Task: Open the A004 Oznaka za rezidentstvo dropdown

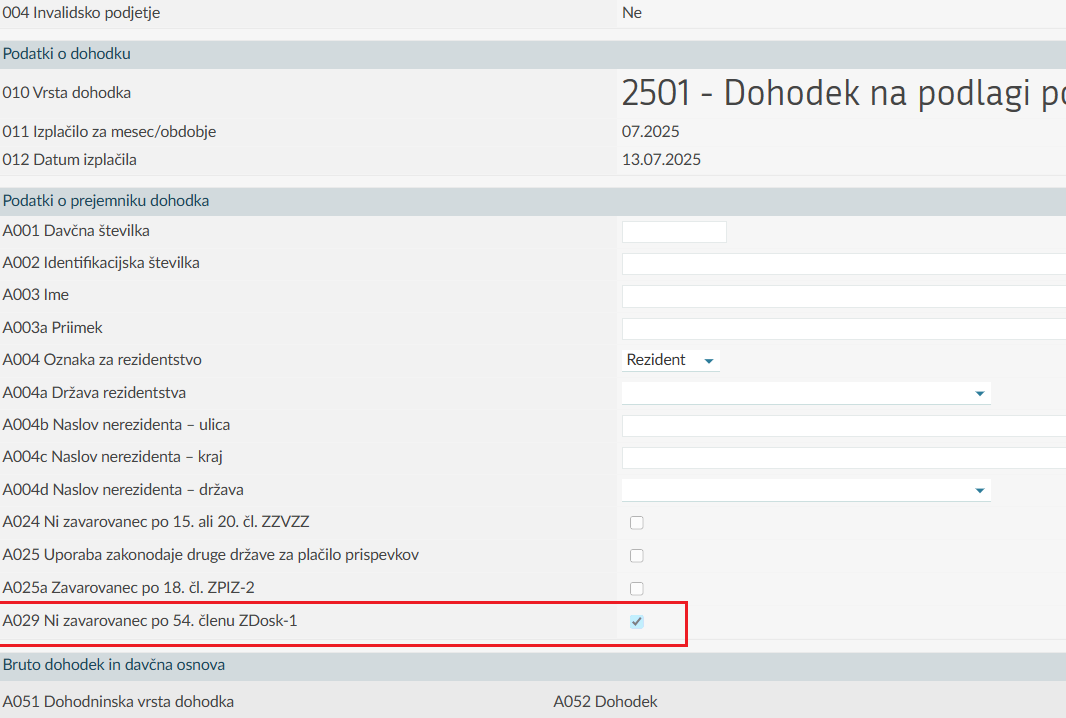Action: (670, 360)
